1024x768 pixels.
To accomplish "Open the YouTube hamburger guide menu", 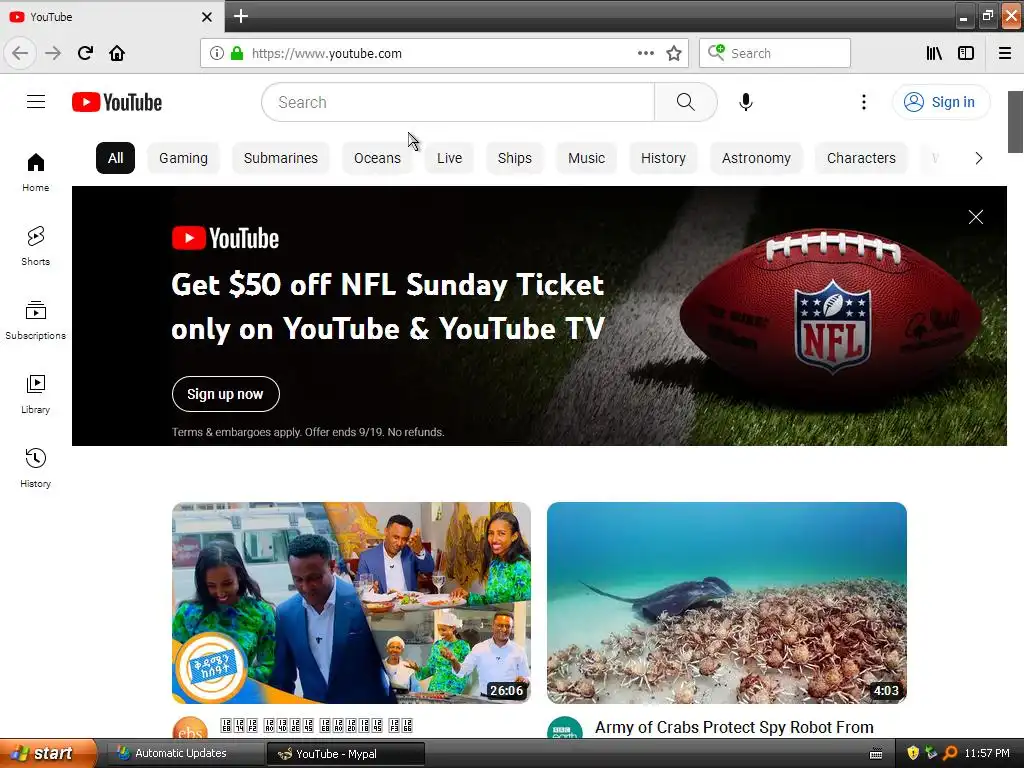I will click(36, 102).
